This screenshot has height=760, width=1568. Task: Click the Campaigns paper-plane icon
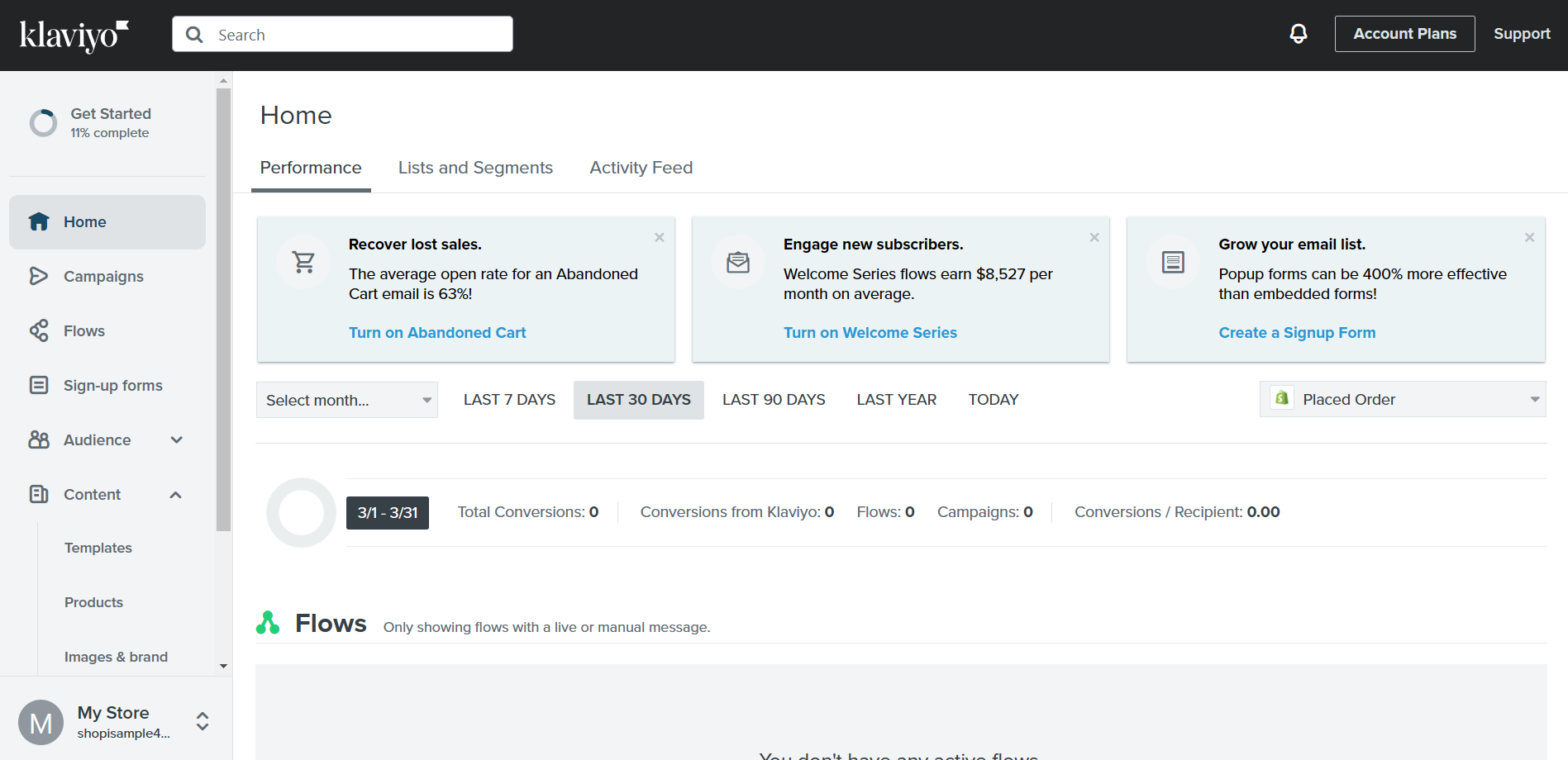39,276
